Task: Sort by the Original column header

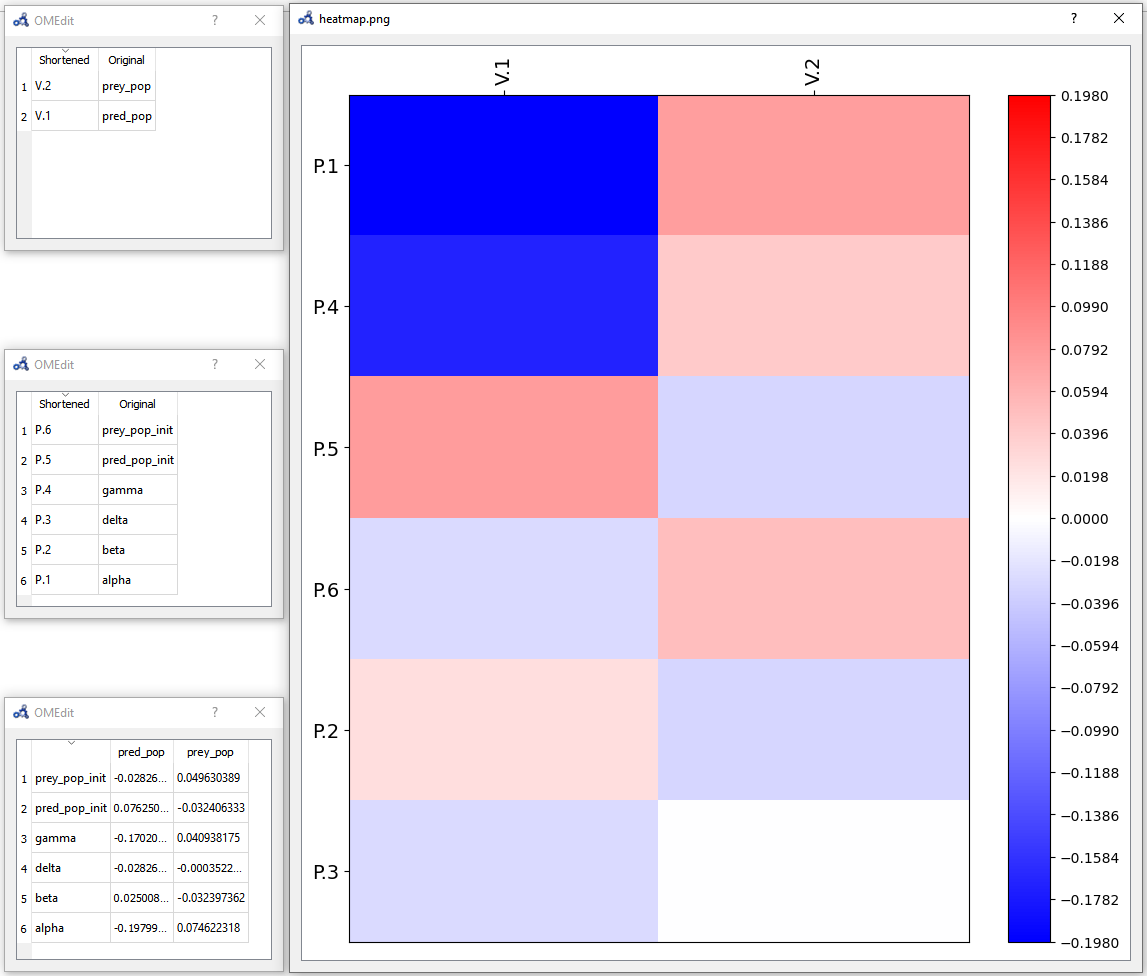Action: click(126, 59)
